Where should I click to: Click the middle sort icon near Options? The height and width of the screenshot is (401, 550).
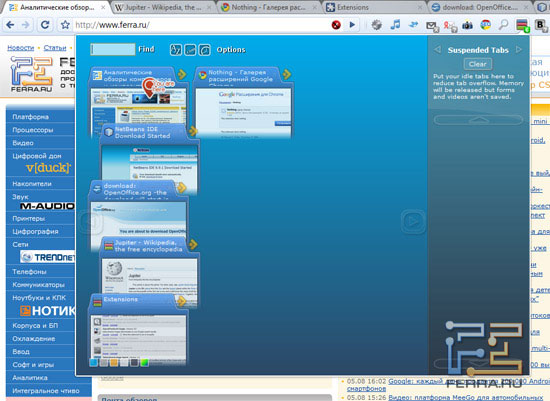[190, 50]
